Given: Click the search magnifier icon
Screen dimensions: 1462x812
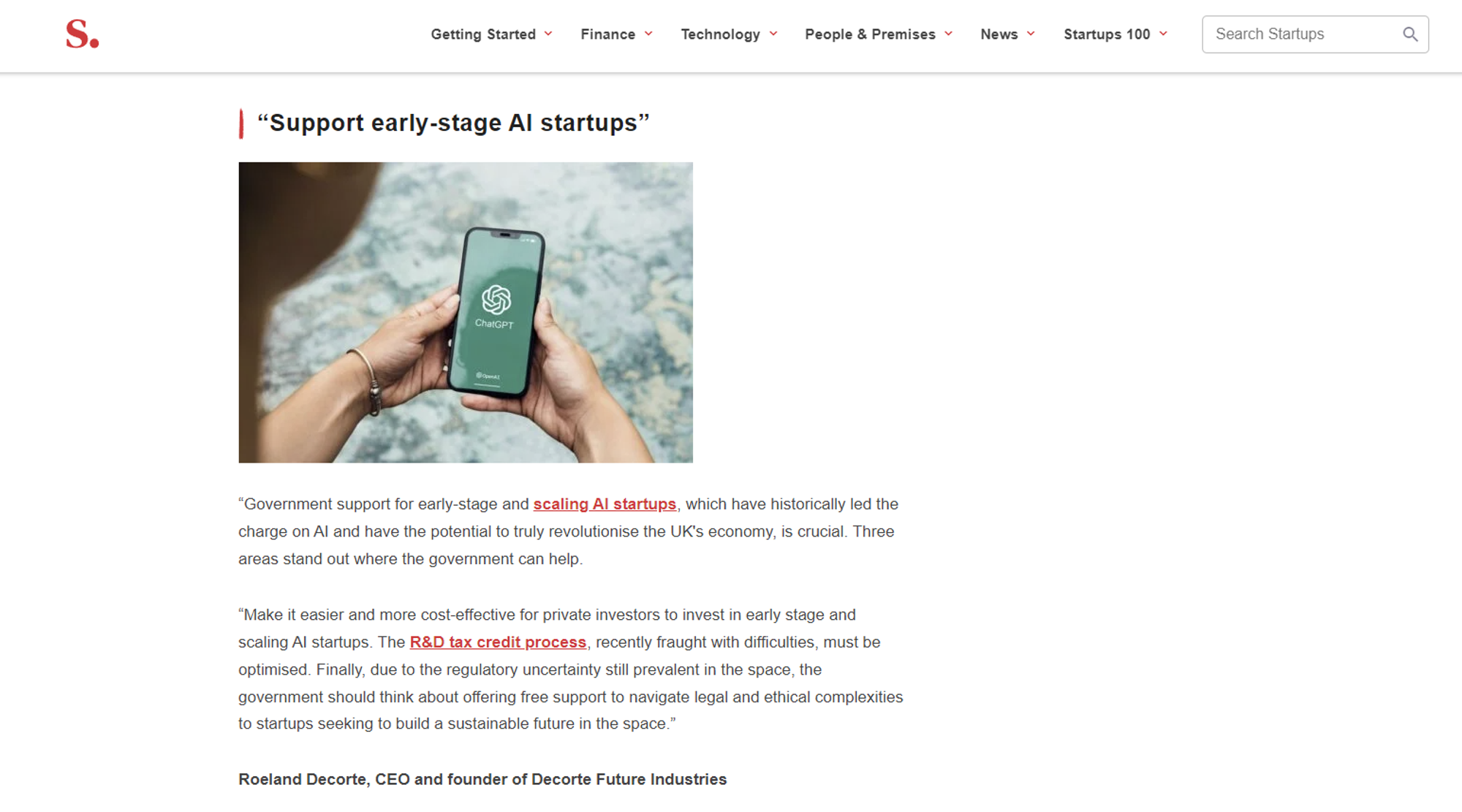Looking at the screenshot, I should (1410, 34).
